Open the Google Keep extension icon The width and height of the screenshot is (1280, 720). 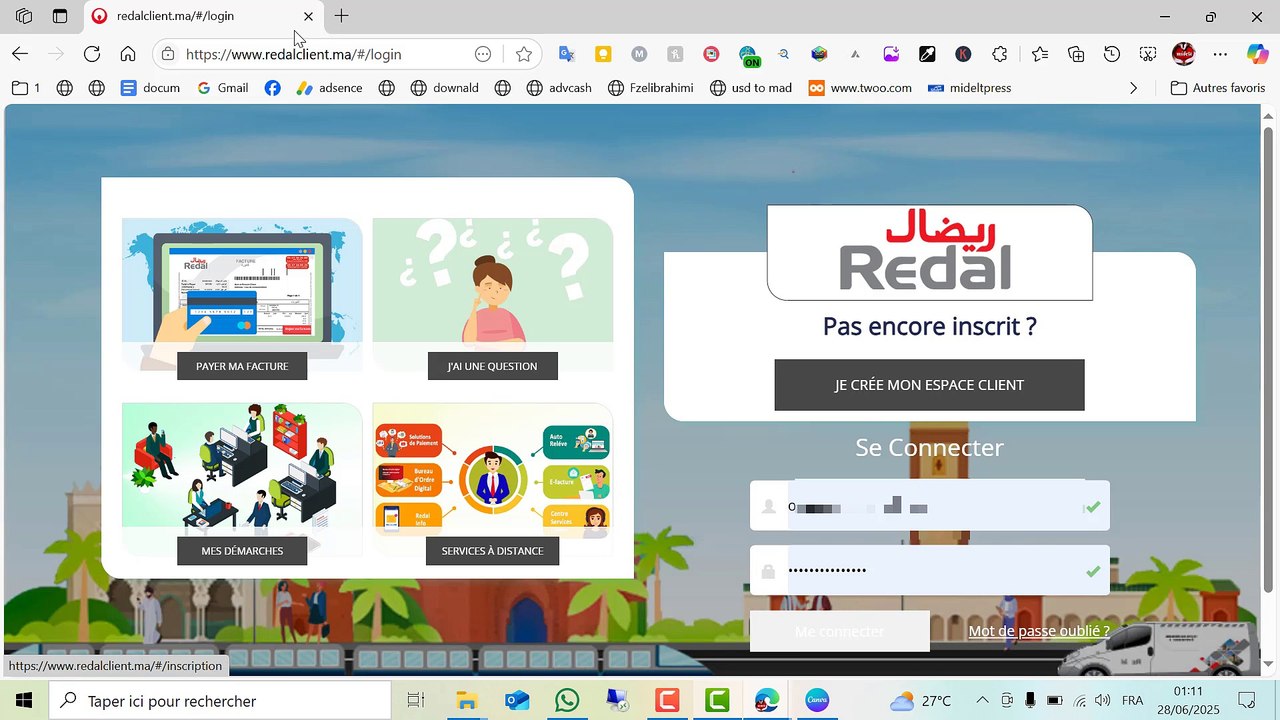[x=603, y=54]
